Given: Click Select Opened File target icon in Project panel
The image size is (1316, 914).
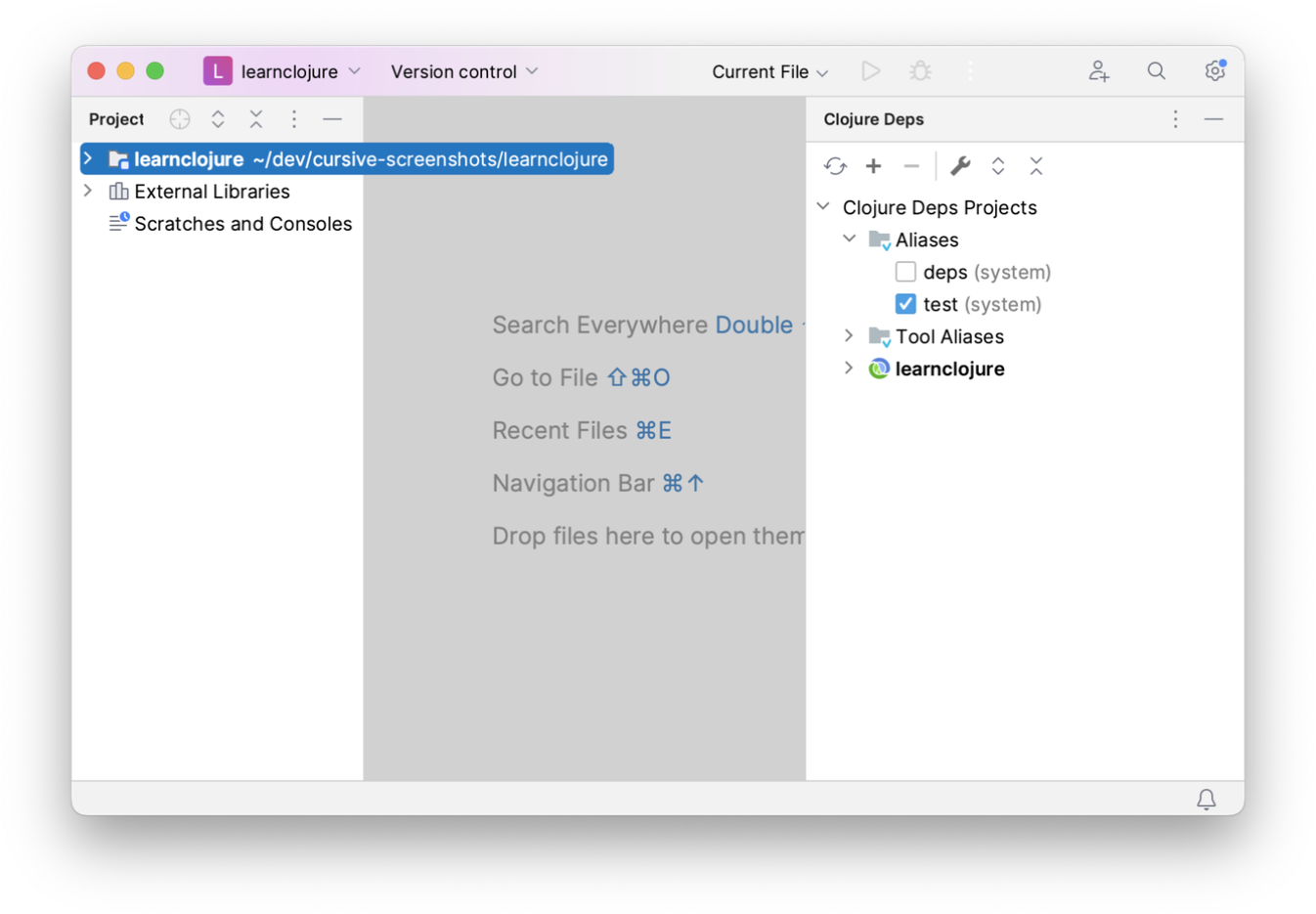Looking at the screenshot, I should [x=180, y=119].
